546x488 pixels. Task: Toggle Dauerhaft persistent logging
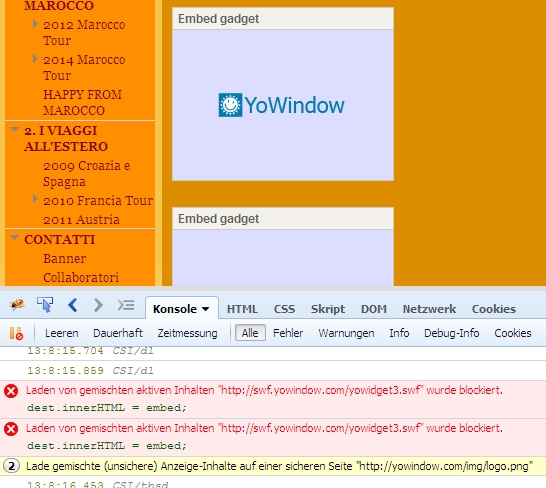[x=118, y=333]
